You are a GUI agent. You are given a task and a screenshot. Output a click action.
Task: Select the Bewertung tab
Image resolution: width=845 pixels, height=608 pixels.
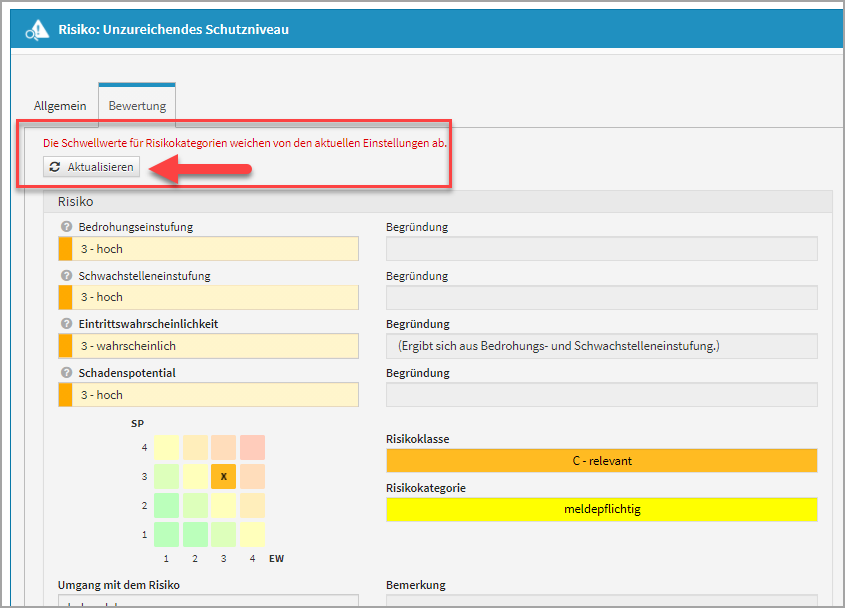pos(137,106)
